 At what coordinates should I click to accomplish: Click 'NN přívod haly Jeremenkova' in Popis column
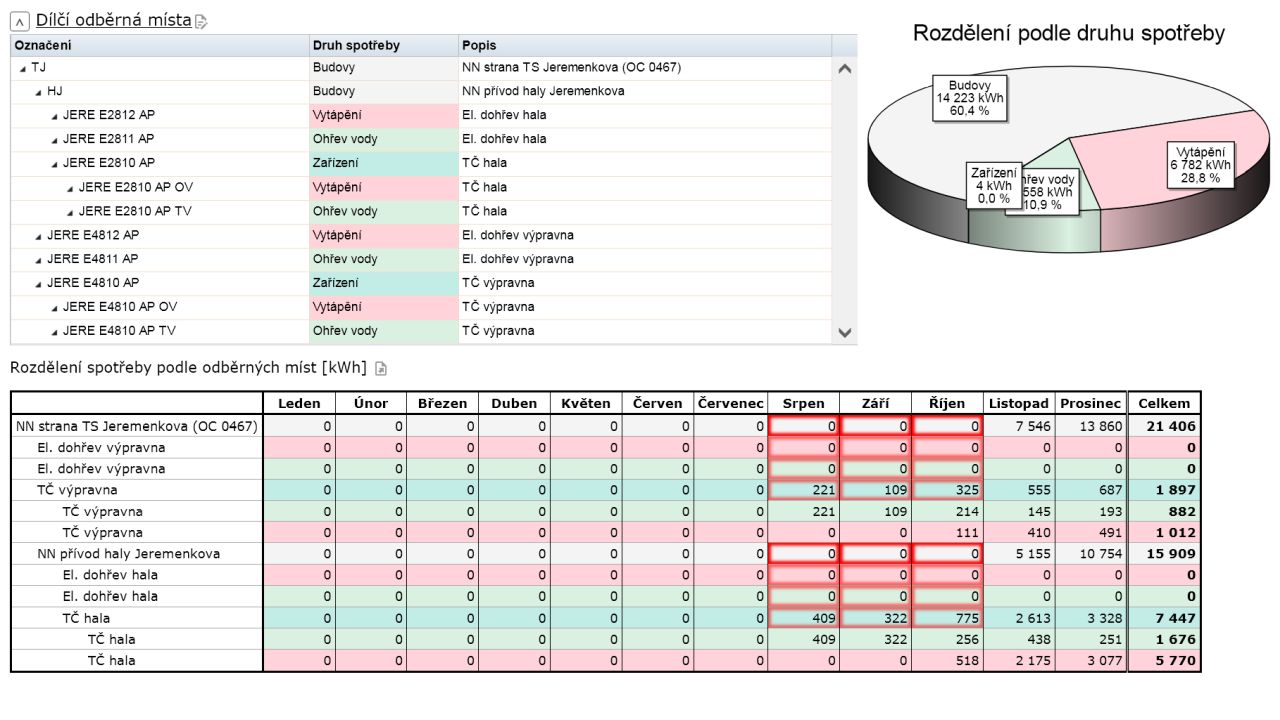click(543, 91)
